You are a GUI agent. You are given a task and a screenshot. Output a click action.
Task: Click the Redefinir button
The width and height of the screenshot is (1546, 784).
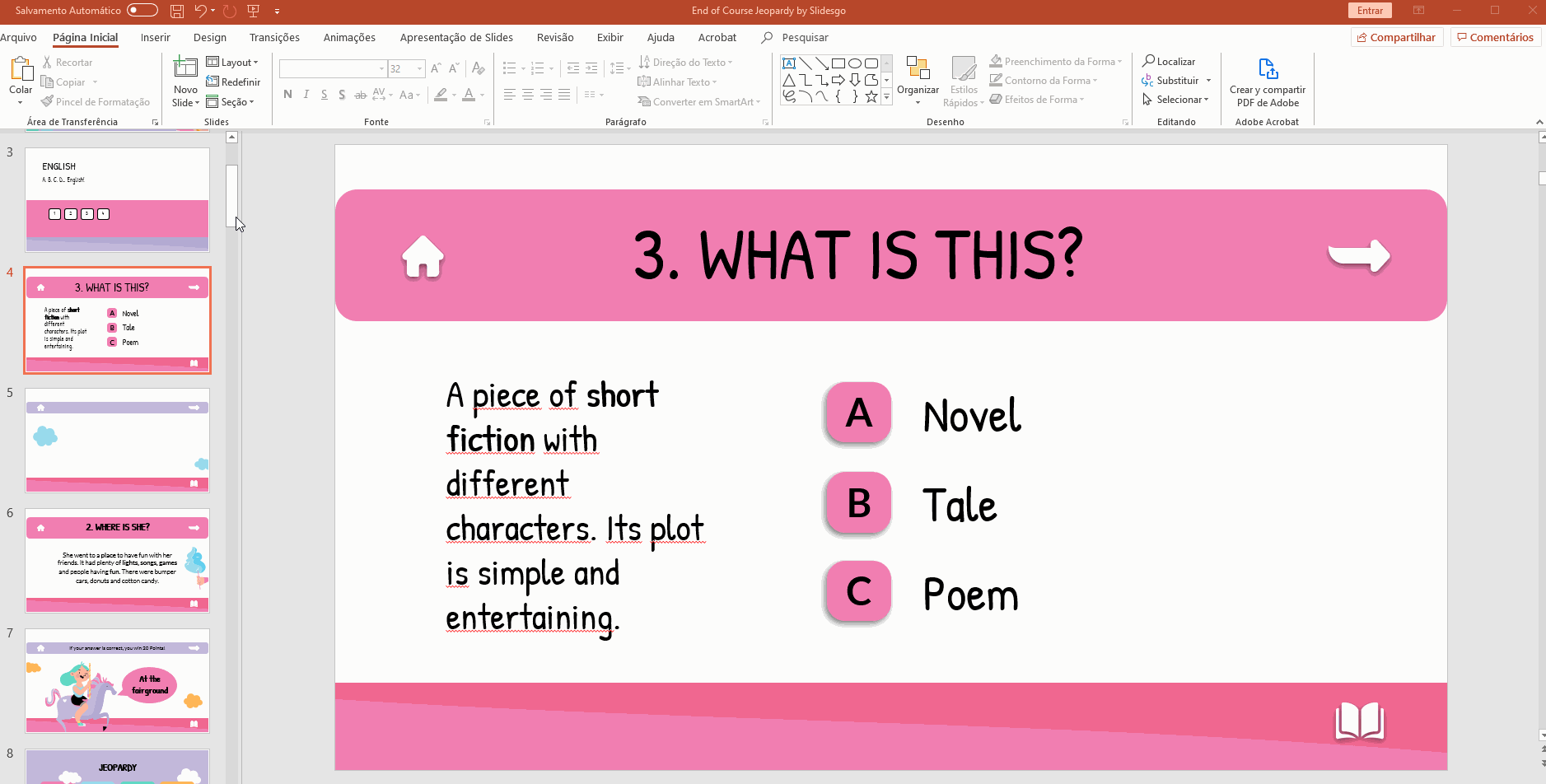[x=233, y=82]
